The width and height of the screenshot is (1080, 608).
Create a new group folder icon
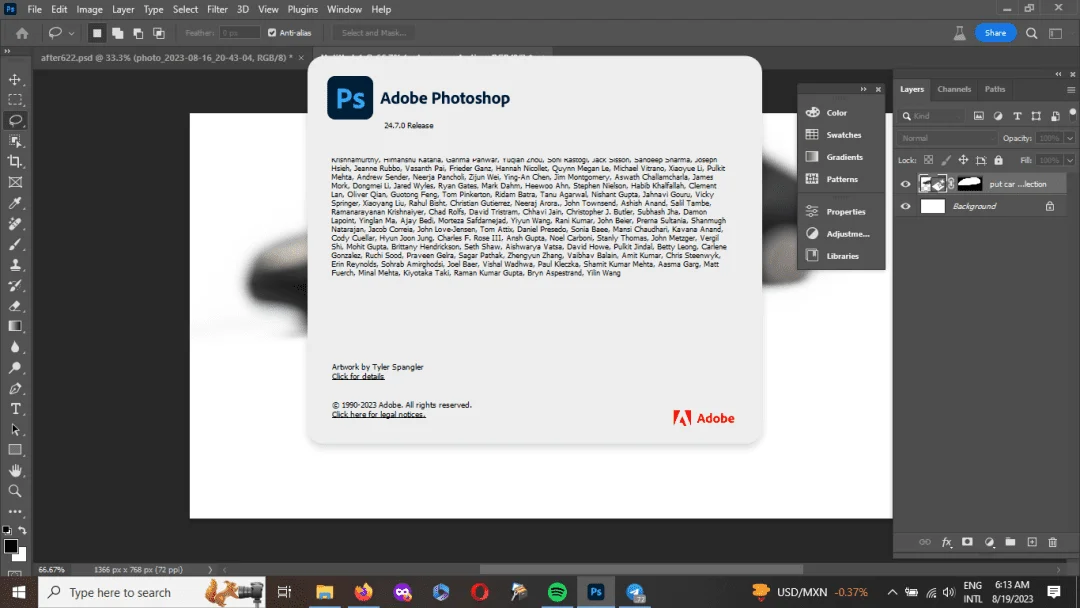pyautogui.click(x=1010, y=543)
